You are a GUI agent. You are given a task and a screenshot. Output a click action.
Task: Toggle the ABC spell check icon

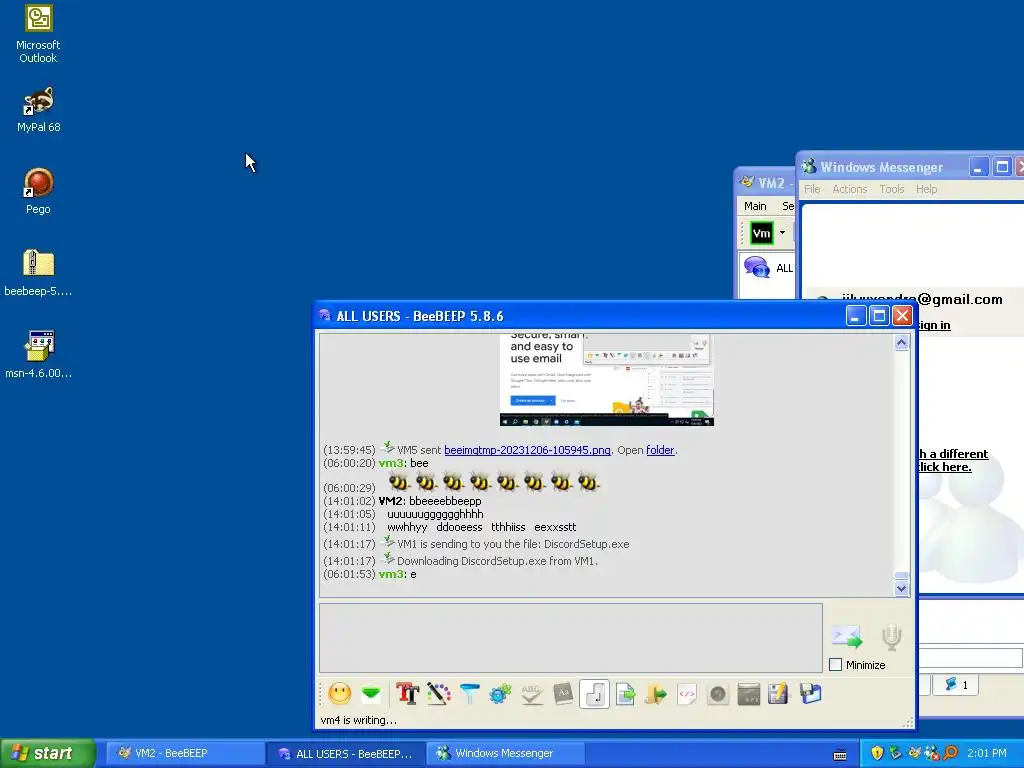pos(532,694)
